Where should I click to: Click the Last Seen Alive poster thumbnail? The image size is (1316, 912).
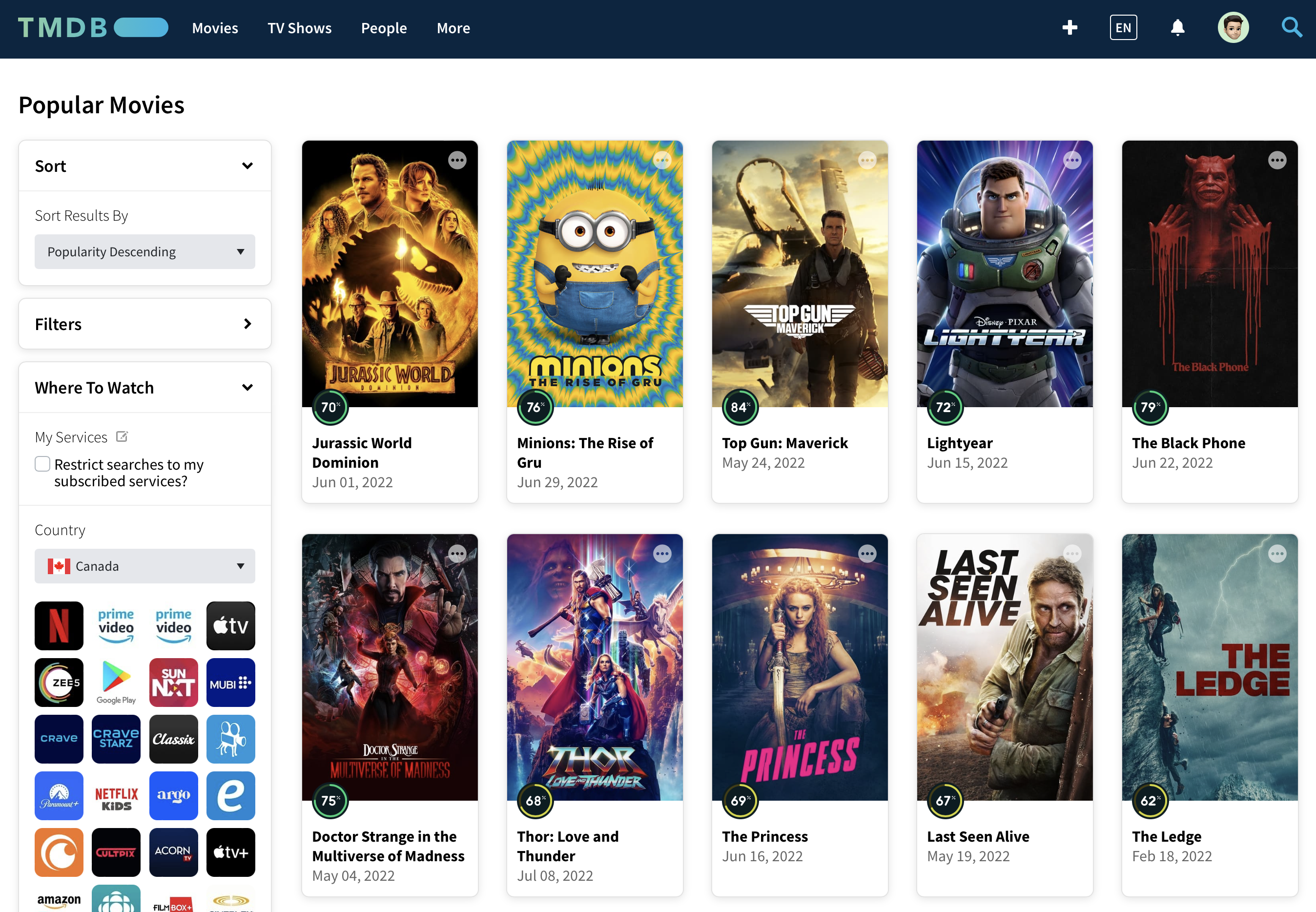(x=1005, y=667)
